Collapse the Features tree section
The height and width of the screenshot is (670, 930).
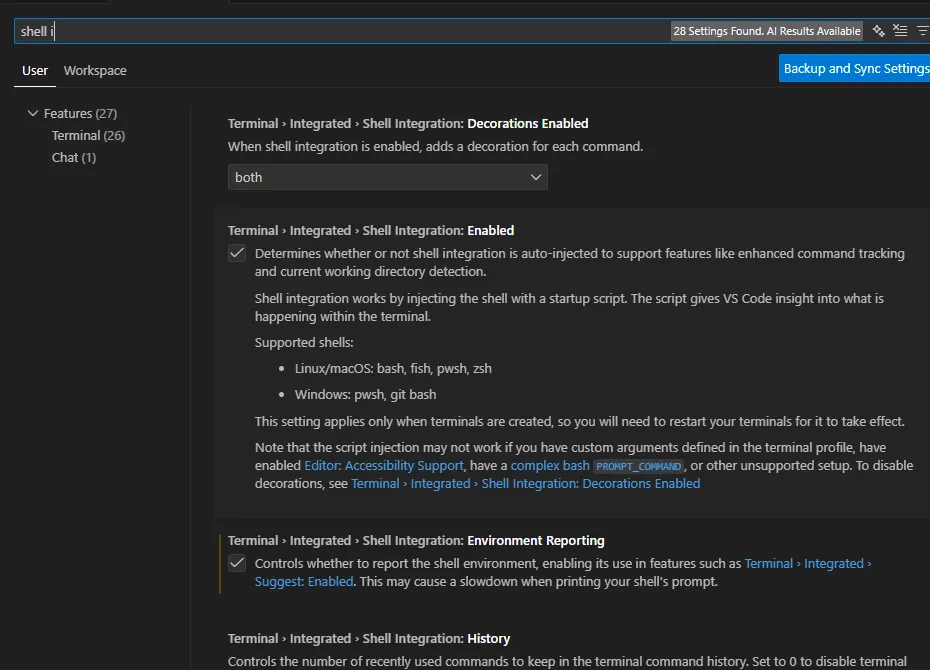click(x=33, y=114)
